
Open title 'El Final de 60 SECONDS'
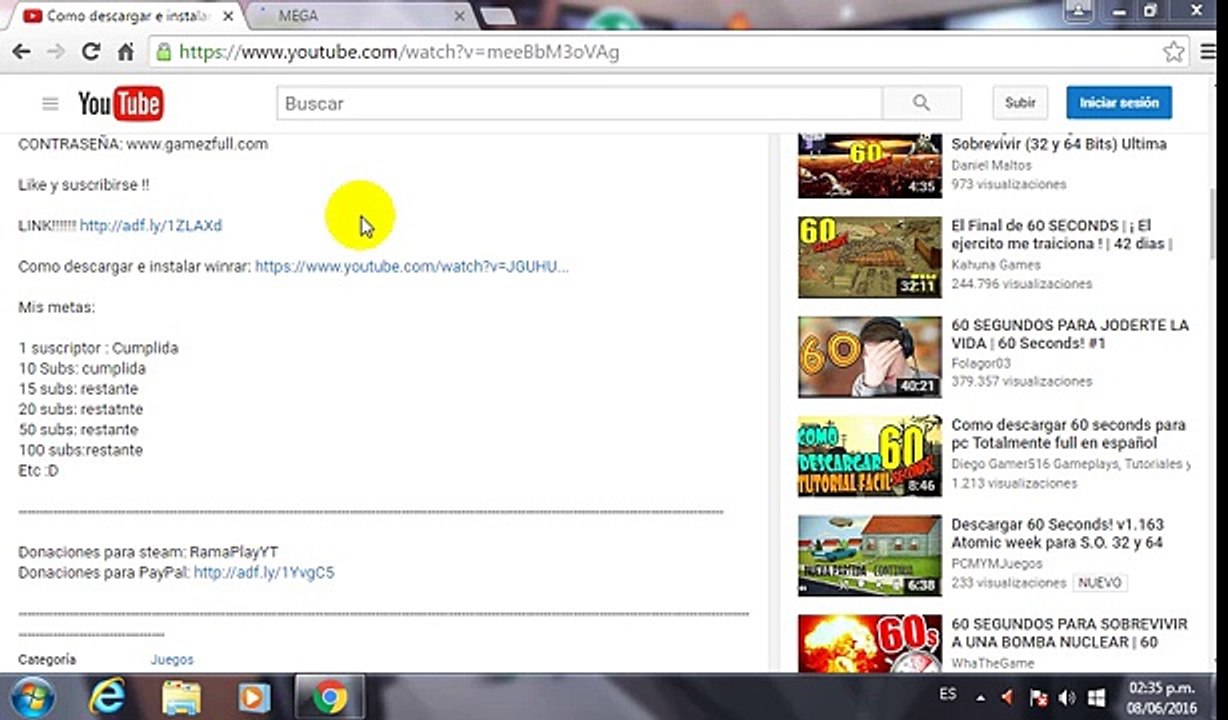[1061, 235]
